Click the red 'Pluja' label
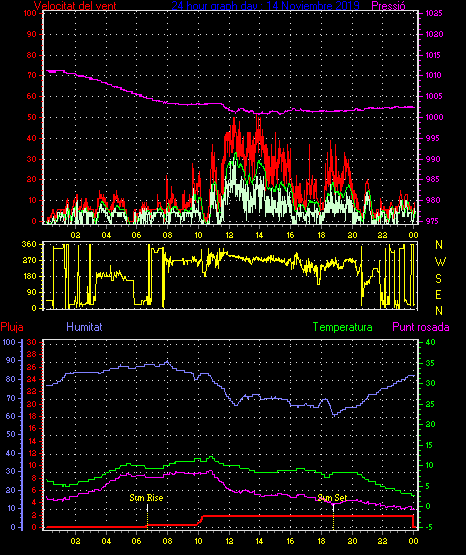The height and width of the screenshot is (555, 466). pyautogui.click(x=12, y=327)
